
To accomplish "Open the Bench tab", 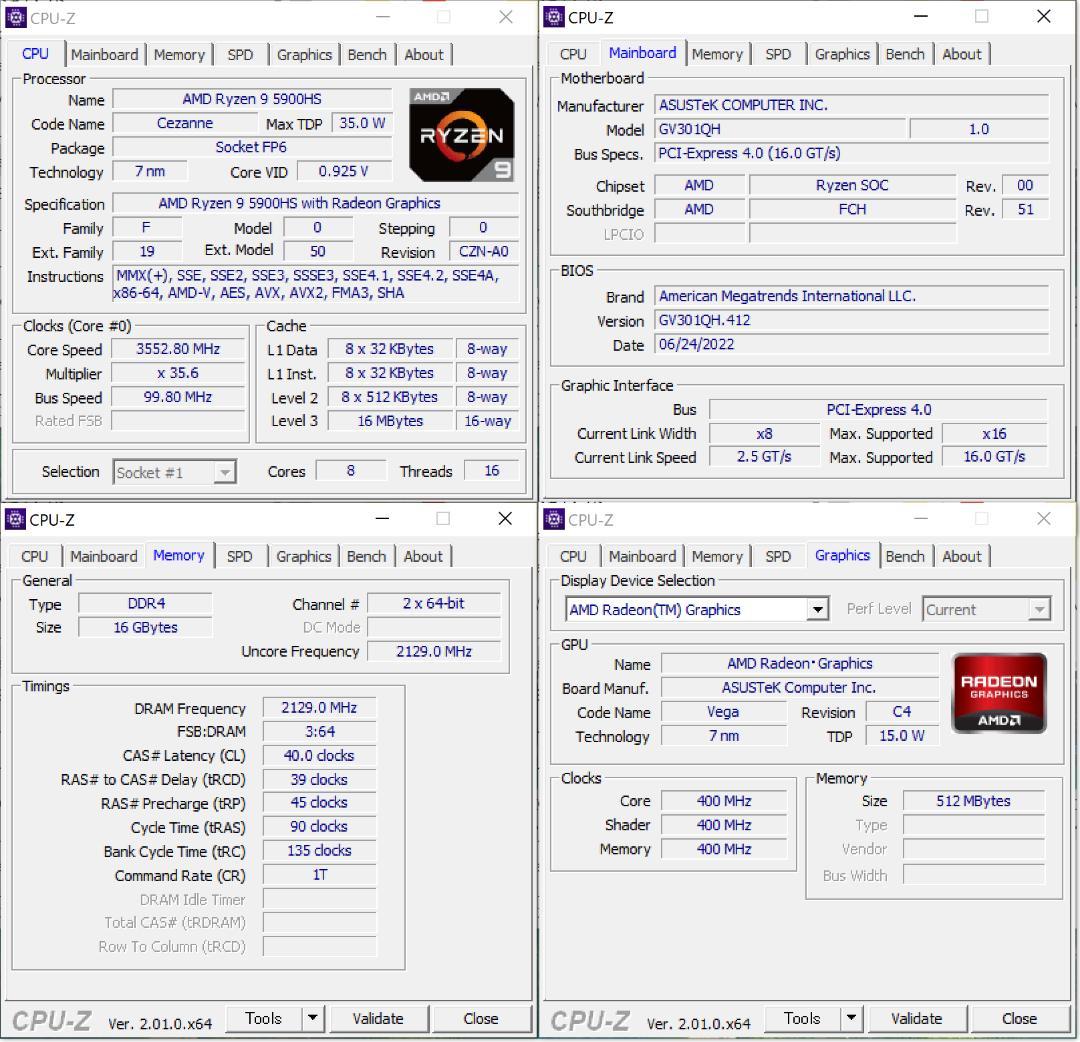I will [367, 54].
